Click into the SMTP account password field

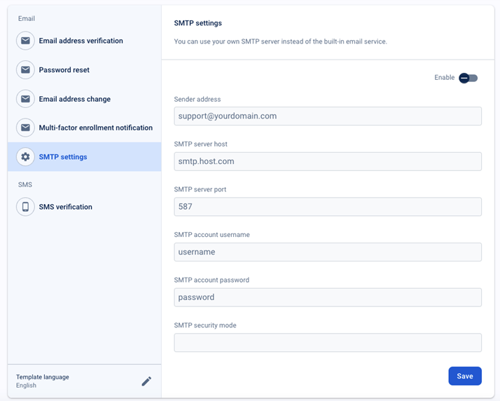tap(328, 297)
